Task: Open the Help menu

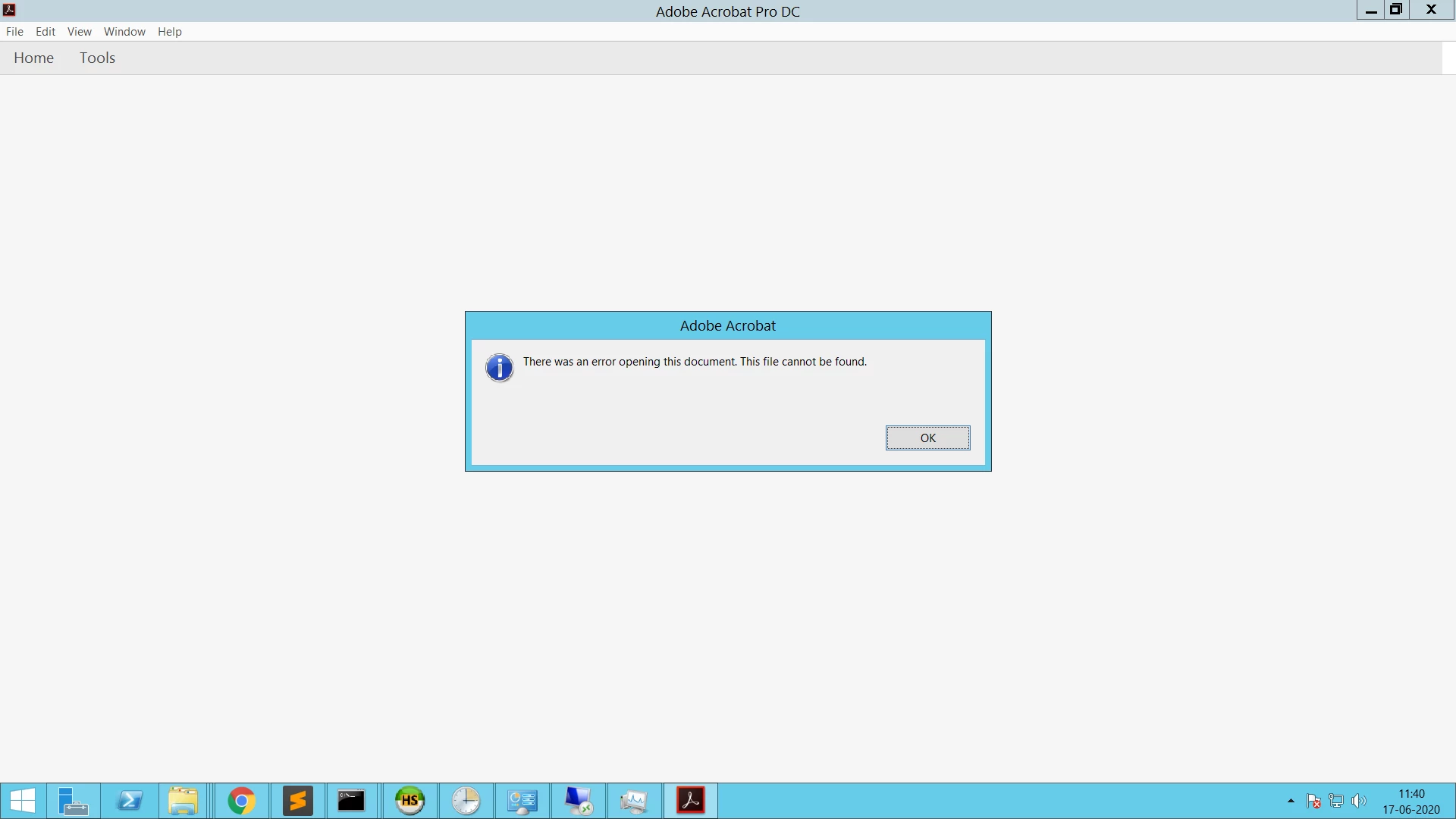Action: coord(169,32)
